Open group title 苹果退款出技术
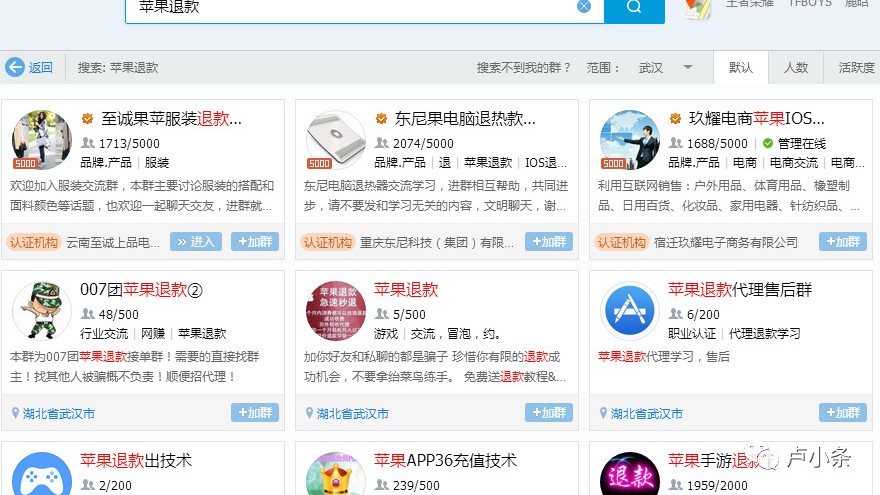 [136, 461]
